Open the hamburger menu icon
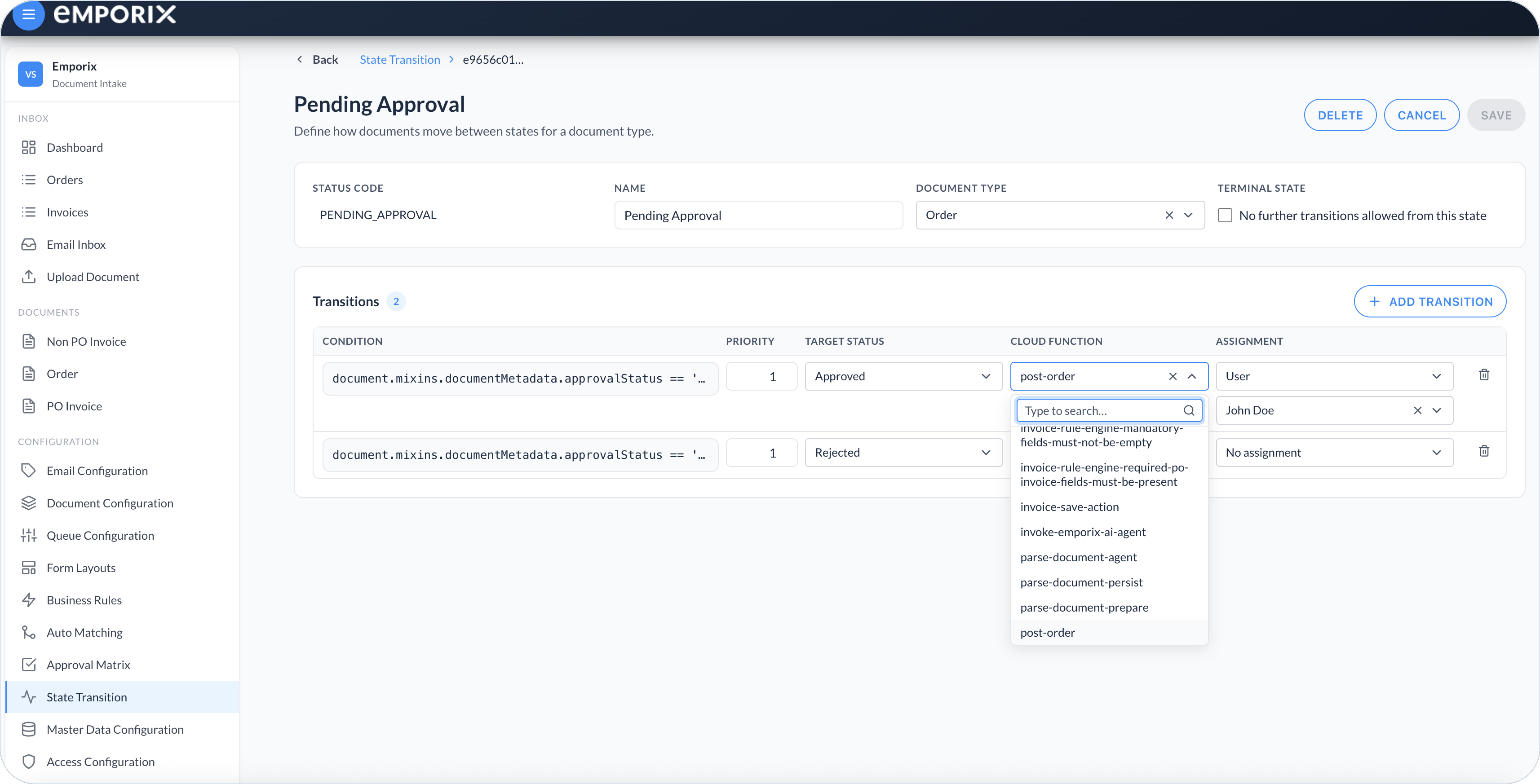1540x784 pixels. click(28, 14)
